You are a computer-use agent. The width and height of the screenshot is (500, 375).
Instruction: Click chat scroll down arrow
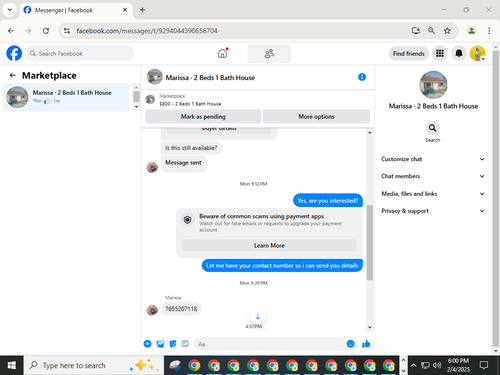[370, 327]
